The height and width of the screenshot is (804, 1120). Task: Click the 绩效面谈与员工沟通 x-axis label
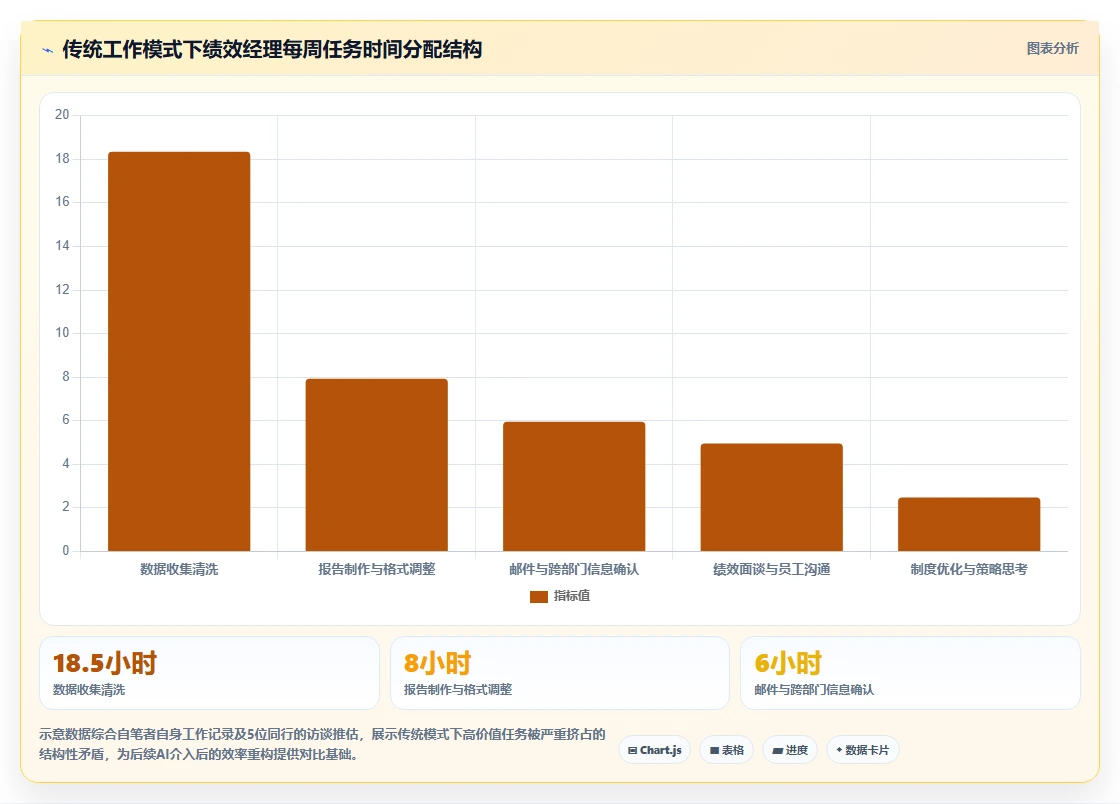tap(771, 569)
